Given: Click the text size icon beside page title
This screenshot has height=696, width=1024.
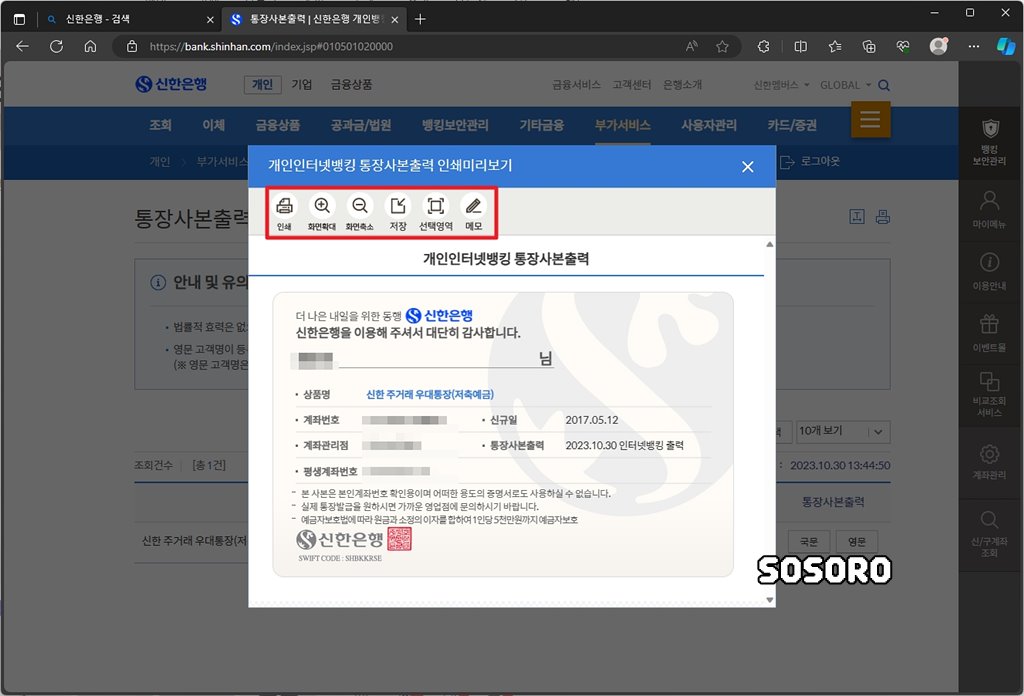Looking at the screenshot, I should 857,217.
